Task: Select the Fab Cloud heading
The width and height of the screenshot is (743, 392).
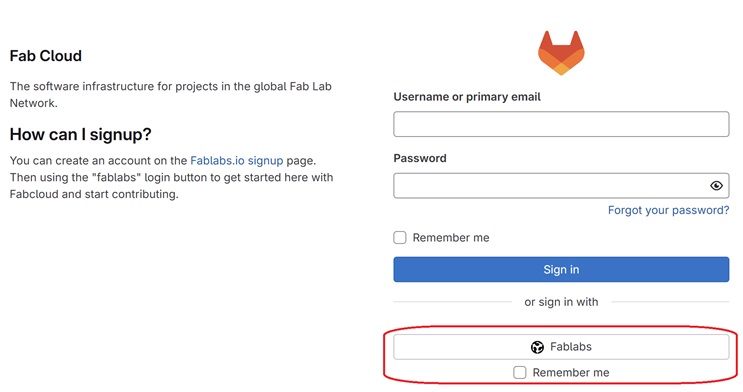Action: click(x=45, y=56)
